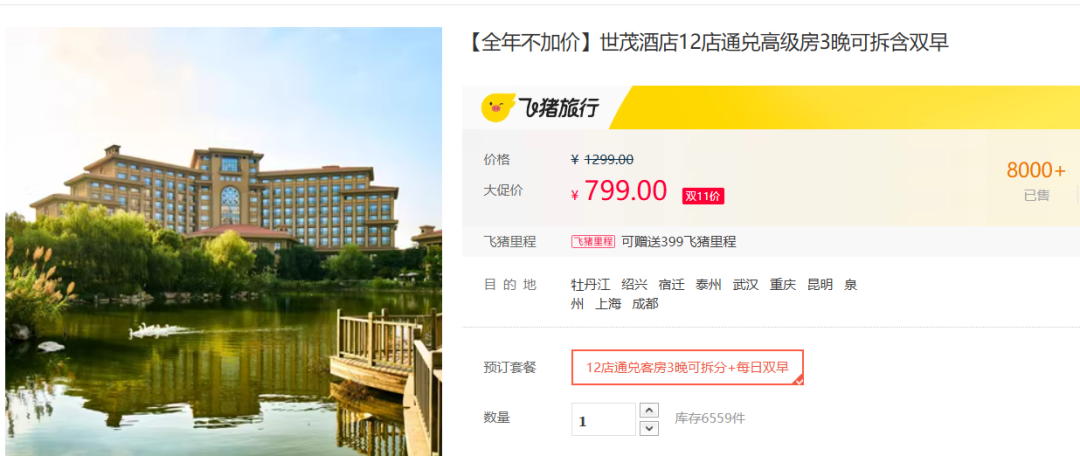1080x456 pixels.
Task: Open the hotel lakeside photo
Action: click(223, 241)
